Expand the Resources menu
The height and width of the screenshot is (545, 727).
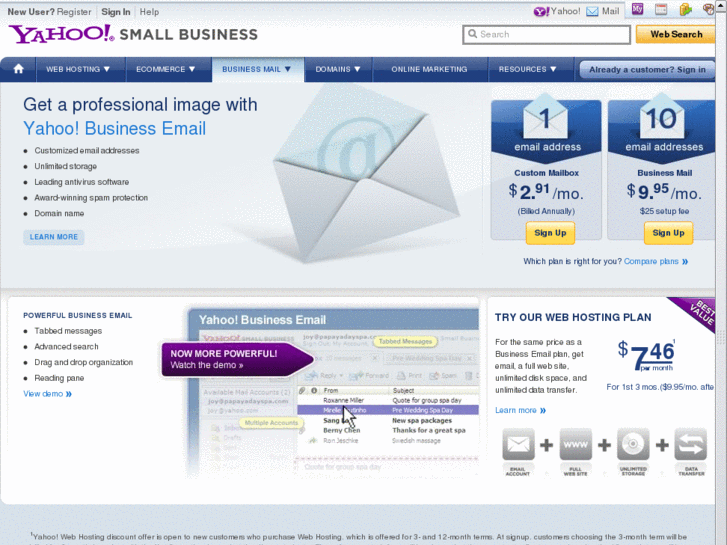pyautogui.click(x=528, y=69)
